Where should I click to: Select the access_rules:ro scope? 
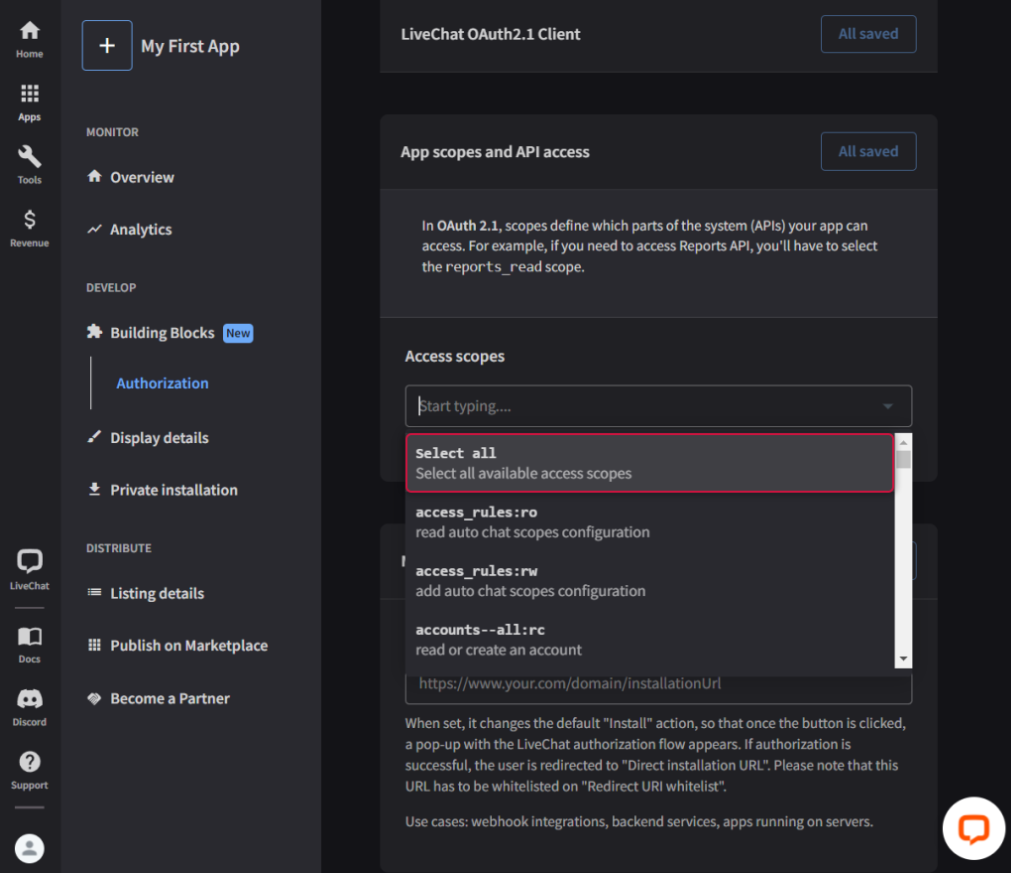(649, 522)
